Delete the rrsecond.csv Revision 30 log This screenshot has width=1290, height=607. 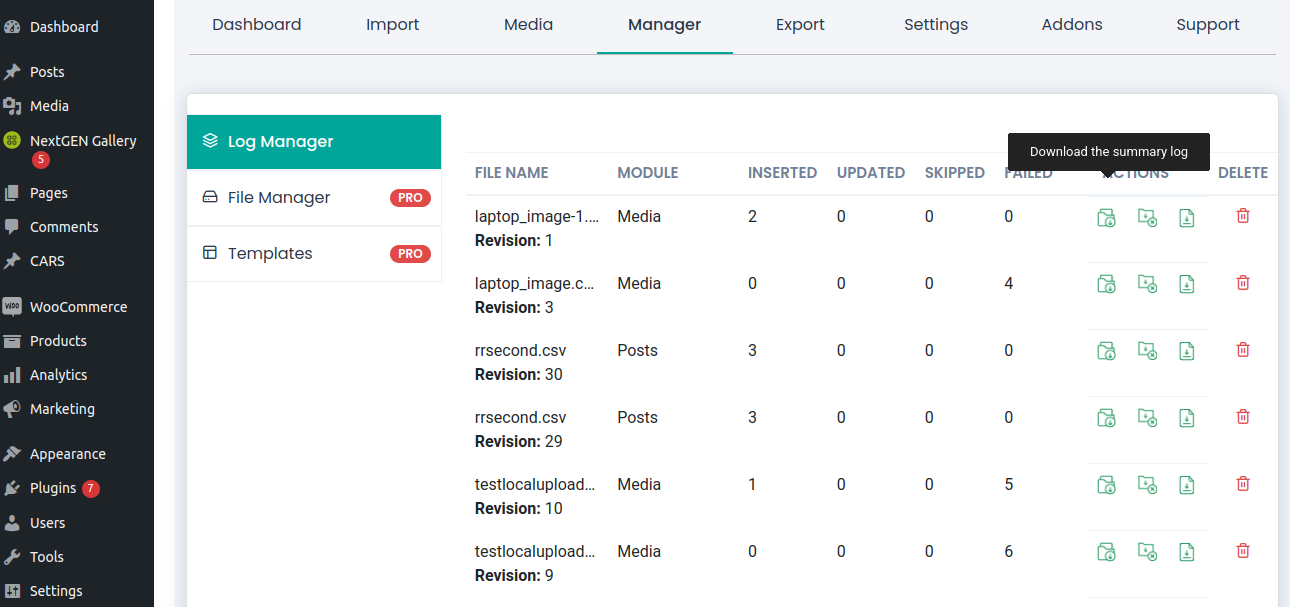pyautogui.click(x=1243, y=350)
